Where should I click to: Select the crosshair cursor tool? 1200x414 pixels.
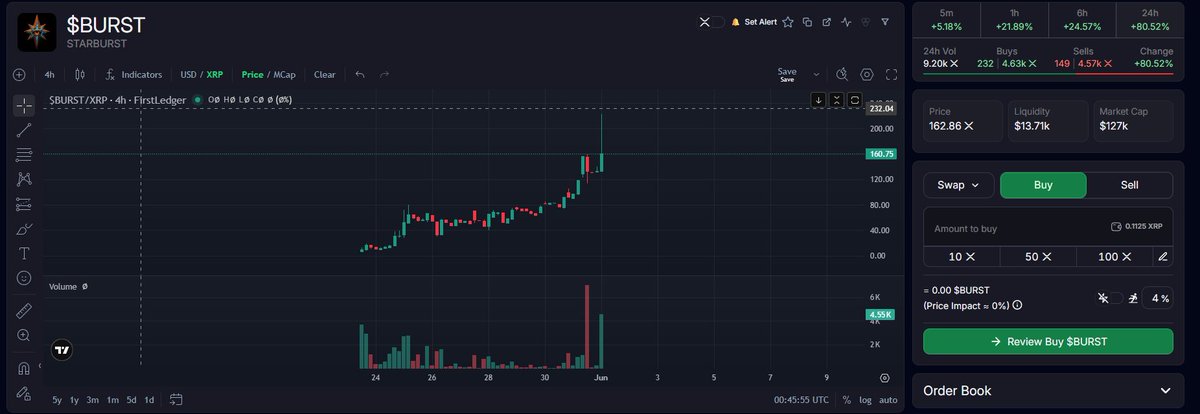pyautogui.click(x=25, y=106)
